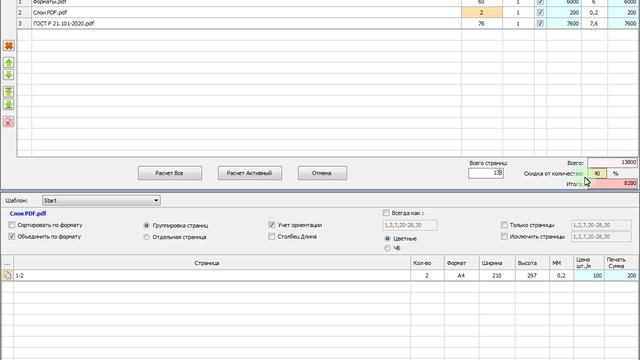Open the Шаблон Start dropdown
Viewport: 640px width, 360px height.
101,200
